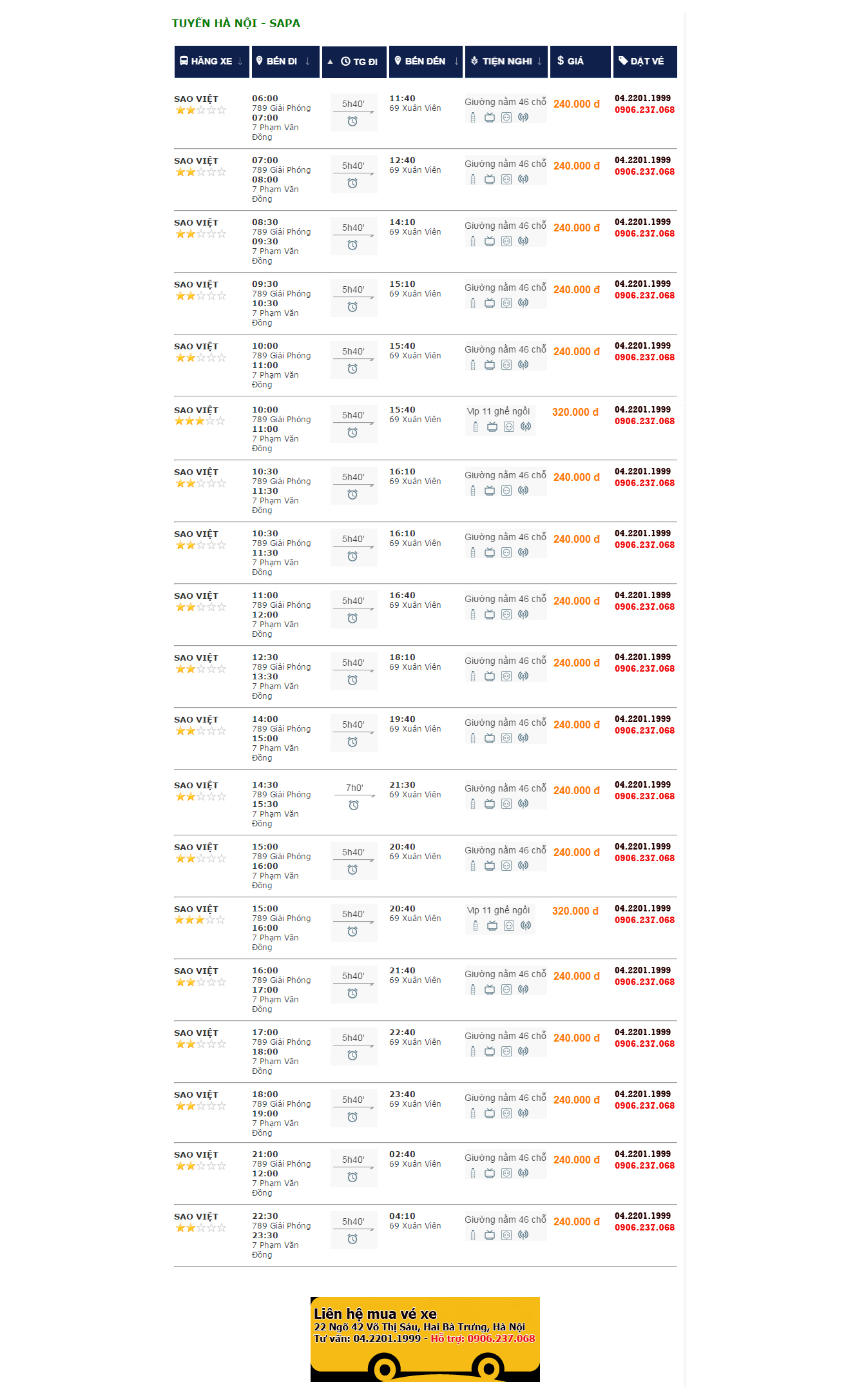857x1400 pixels.
Task: Click the alarm clock icon under the 7h0' duration
Action: click(354, 805)
